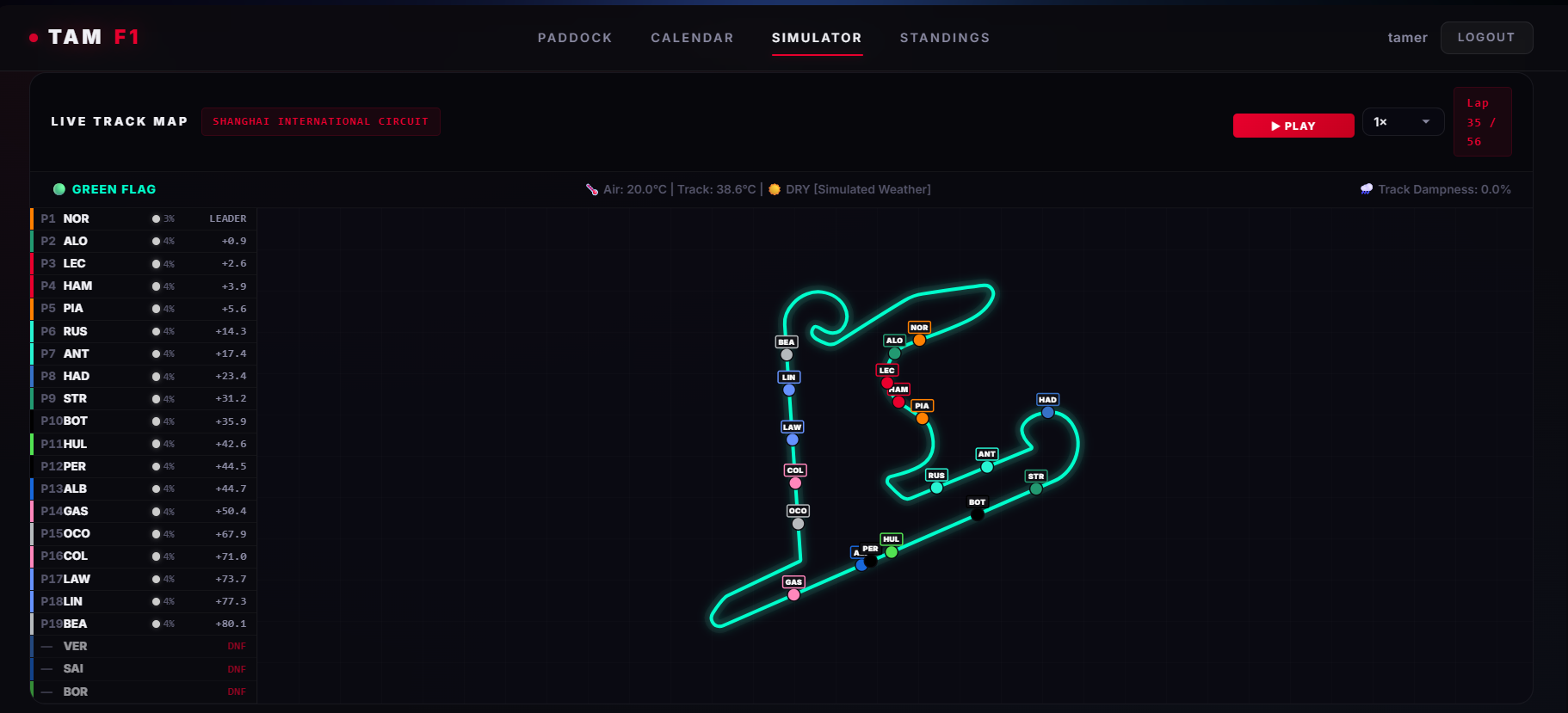This screenshot has width=1568, height=713.
Task: Click P19 BEA leaderboard row
Action: (144, 624)
